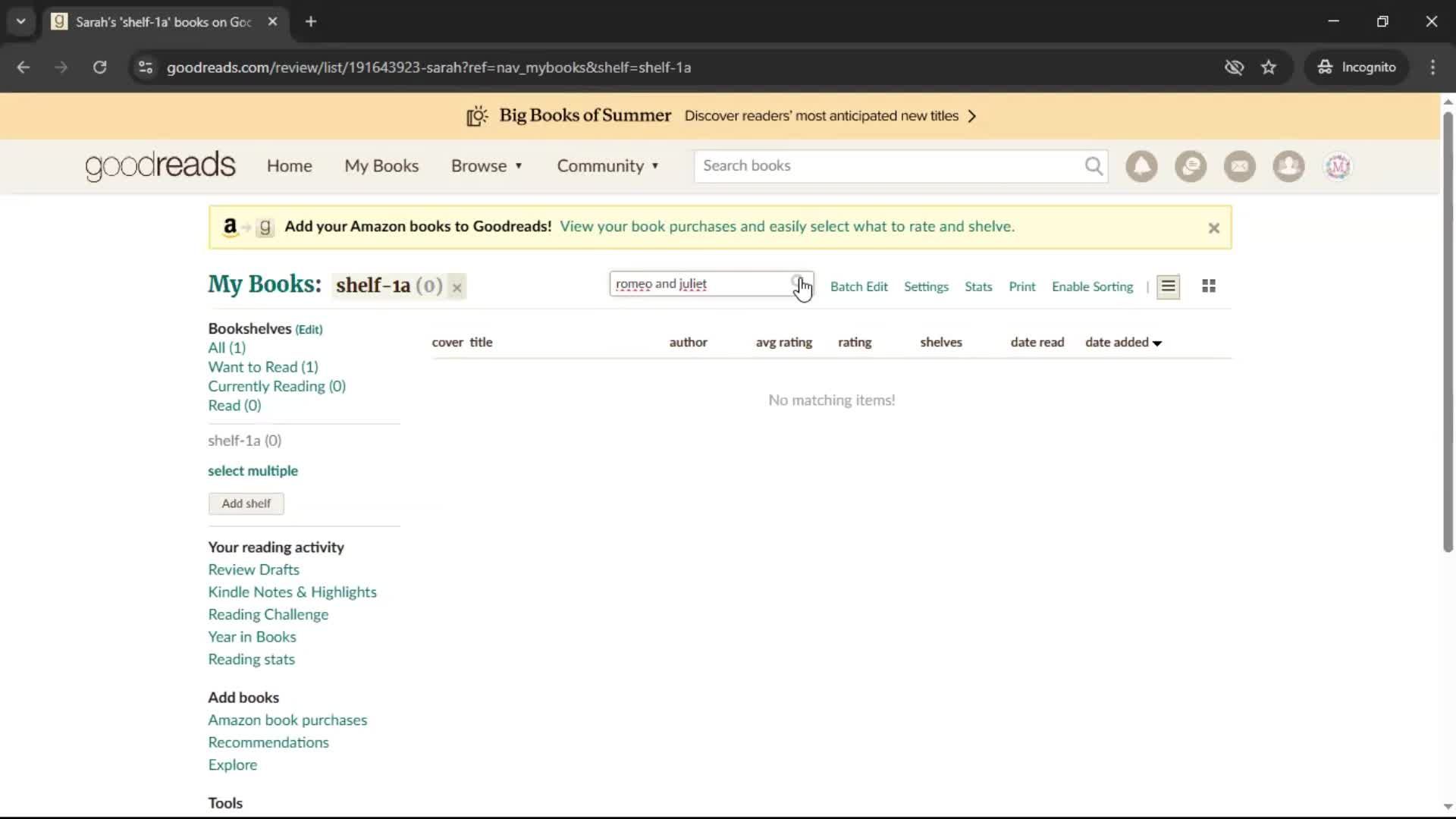Open Reading stats
The height and width of the screenshot is (819, 1456).
251,660
